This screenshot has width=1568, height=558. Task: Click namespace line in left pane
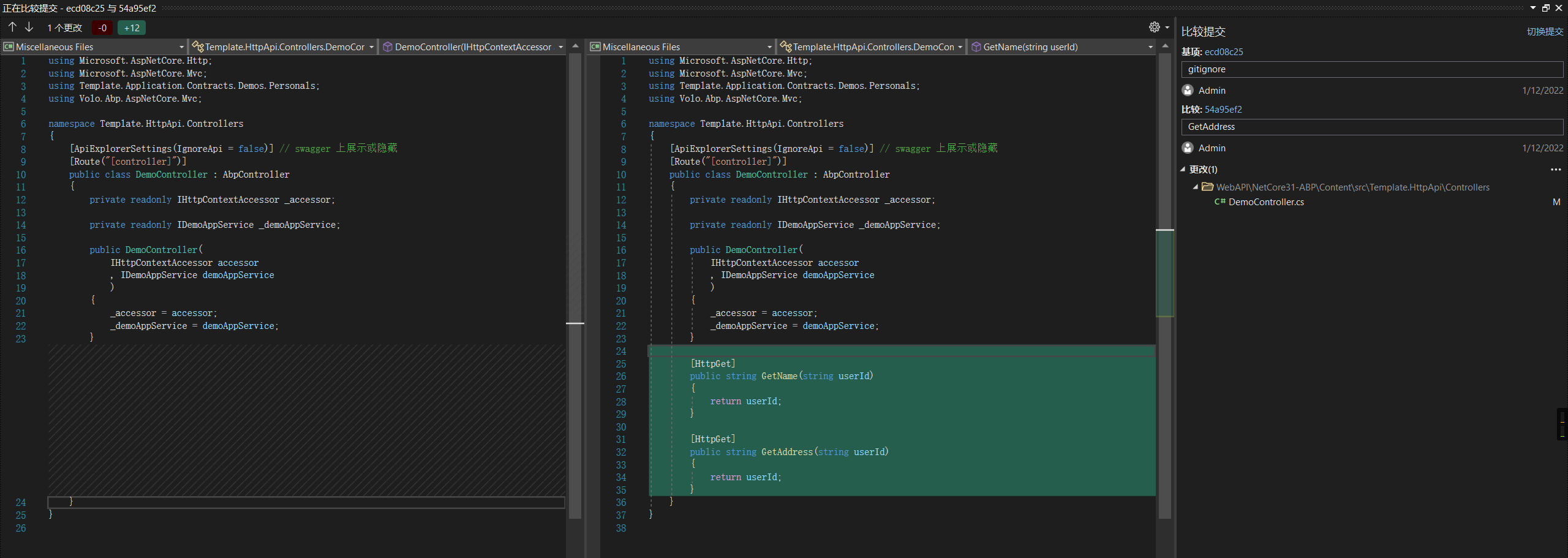click(x=146, y=124)
